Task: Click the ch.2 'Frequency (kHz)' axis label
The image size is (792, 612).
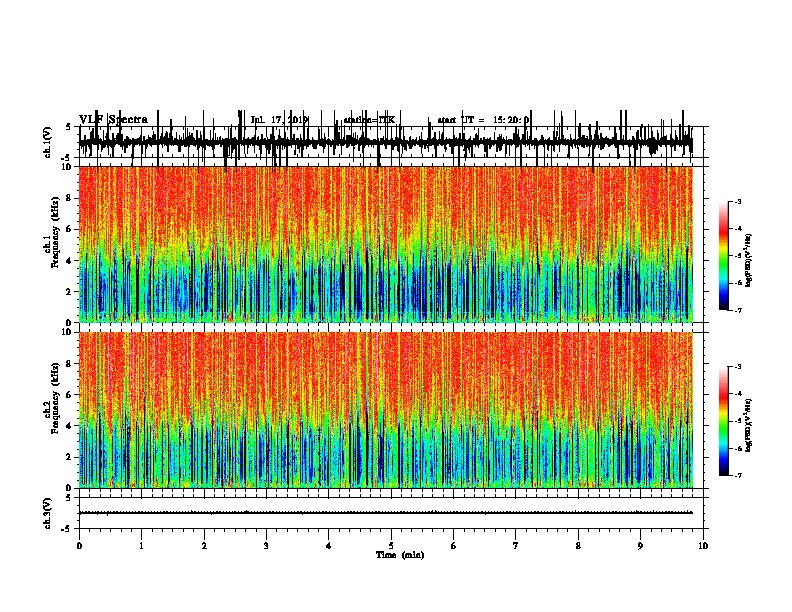Action: (55, 398)
